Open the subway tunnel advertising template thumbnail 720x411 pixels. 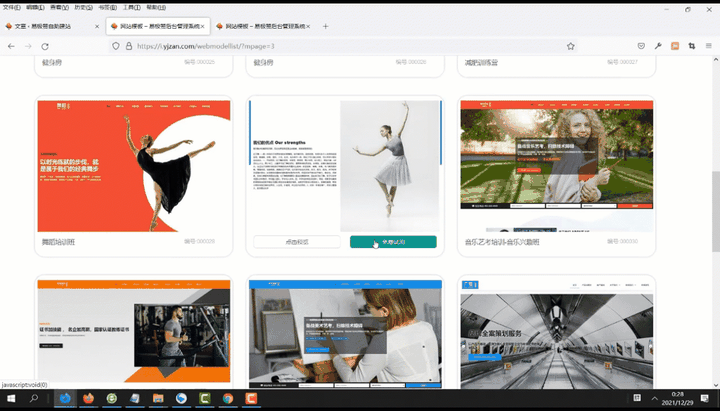tap(557, 334)
